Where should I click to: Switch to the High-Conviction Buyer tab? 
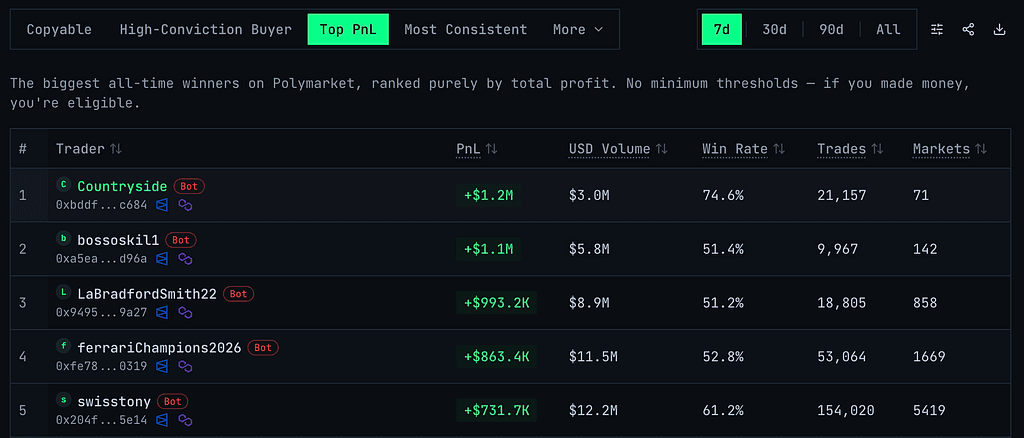(x=206, y=29)
